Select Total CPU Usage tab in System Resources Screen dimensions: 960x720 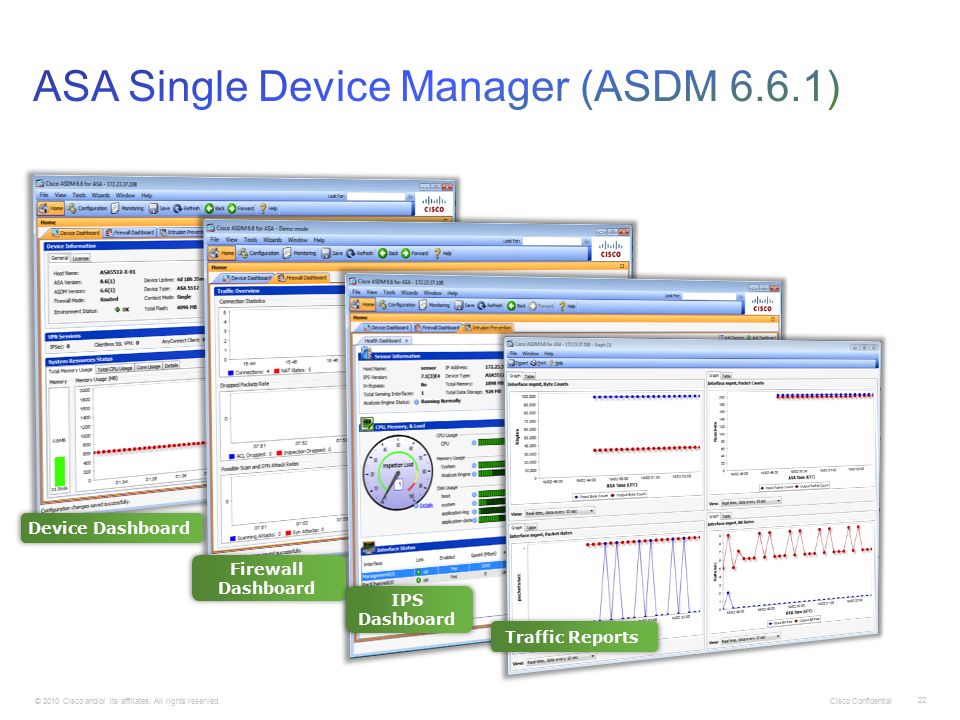click(115, 368)
